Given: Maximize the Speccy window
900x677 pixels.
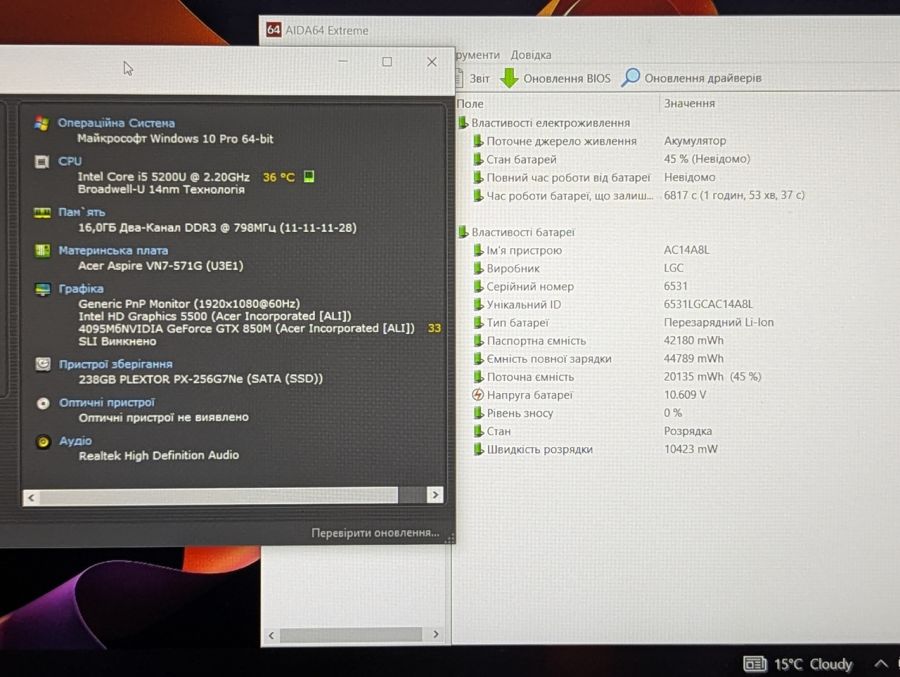Looking at the screenshot, I should tap(387, 61).
